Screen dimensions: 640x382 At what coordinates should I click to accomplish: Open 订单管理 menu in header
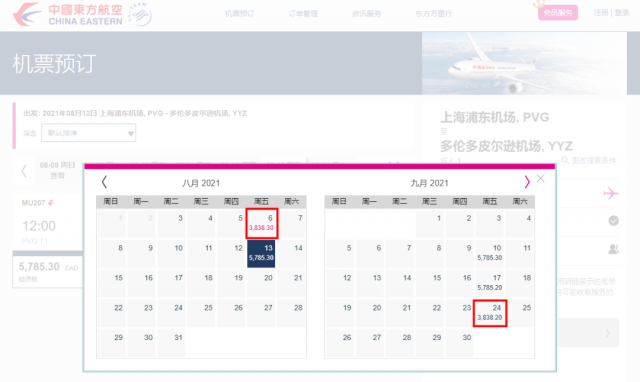pyautogui.click(x=303, y=13)
